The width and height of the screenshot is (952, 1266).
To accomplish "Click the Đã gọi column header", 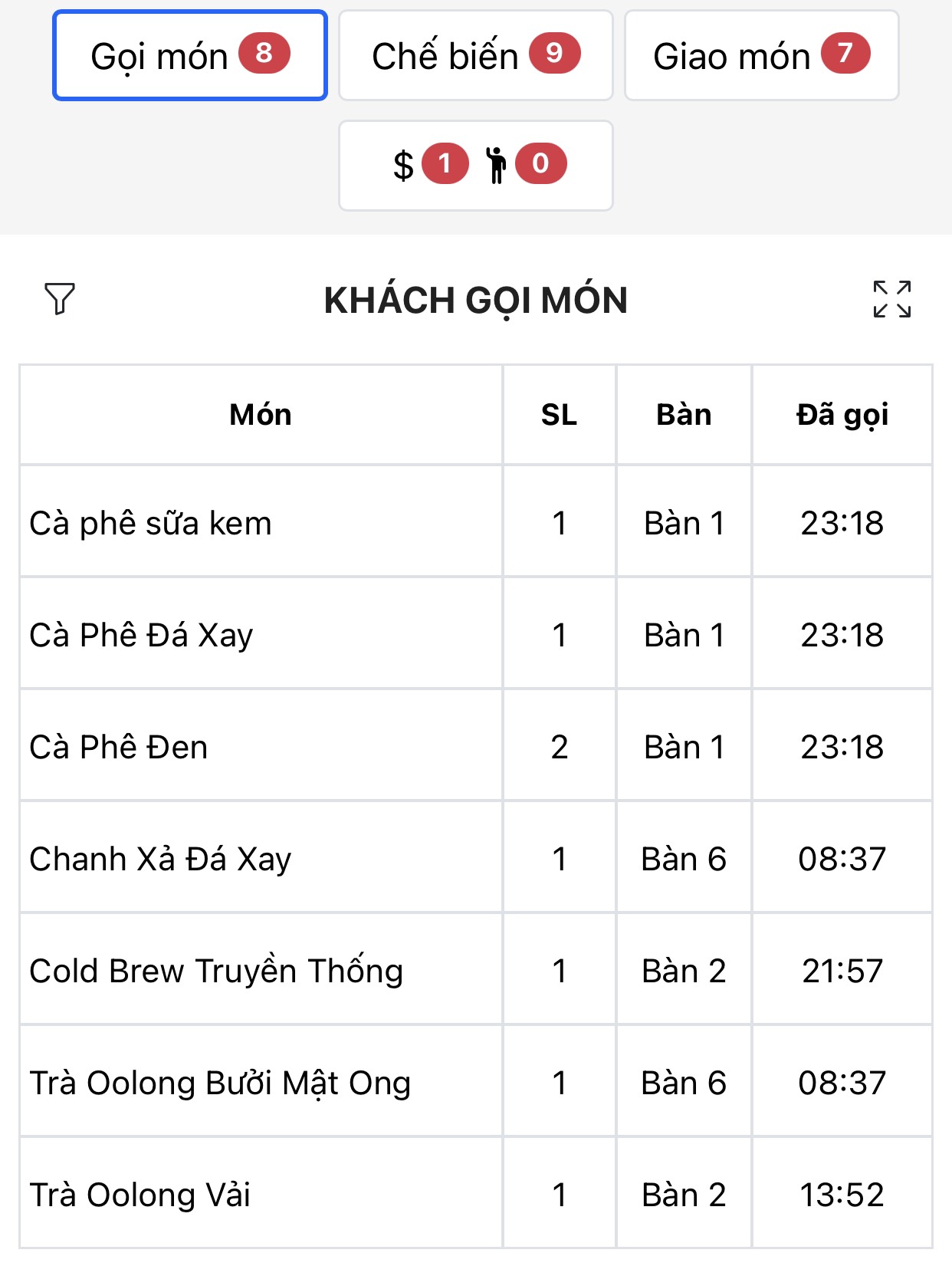I will point(842,415).
